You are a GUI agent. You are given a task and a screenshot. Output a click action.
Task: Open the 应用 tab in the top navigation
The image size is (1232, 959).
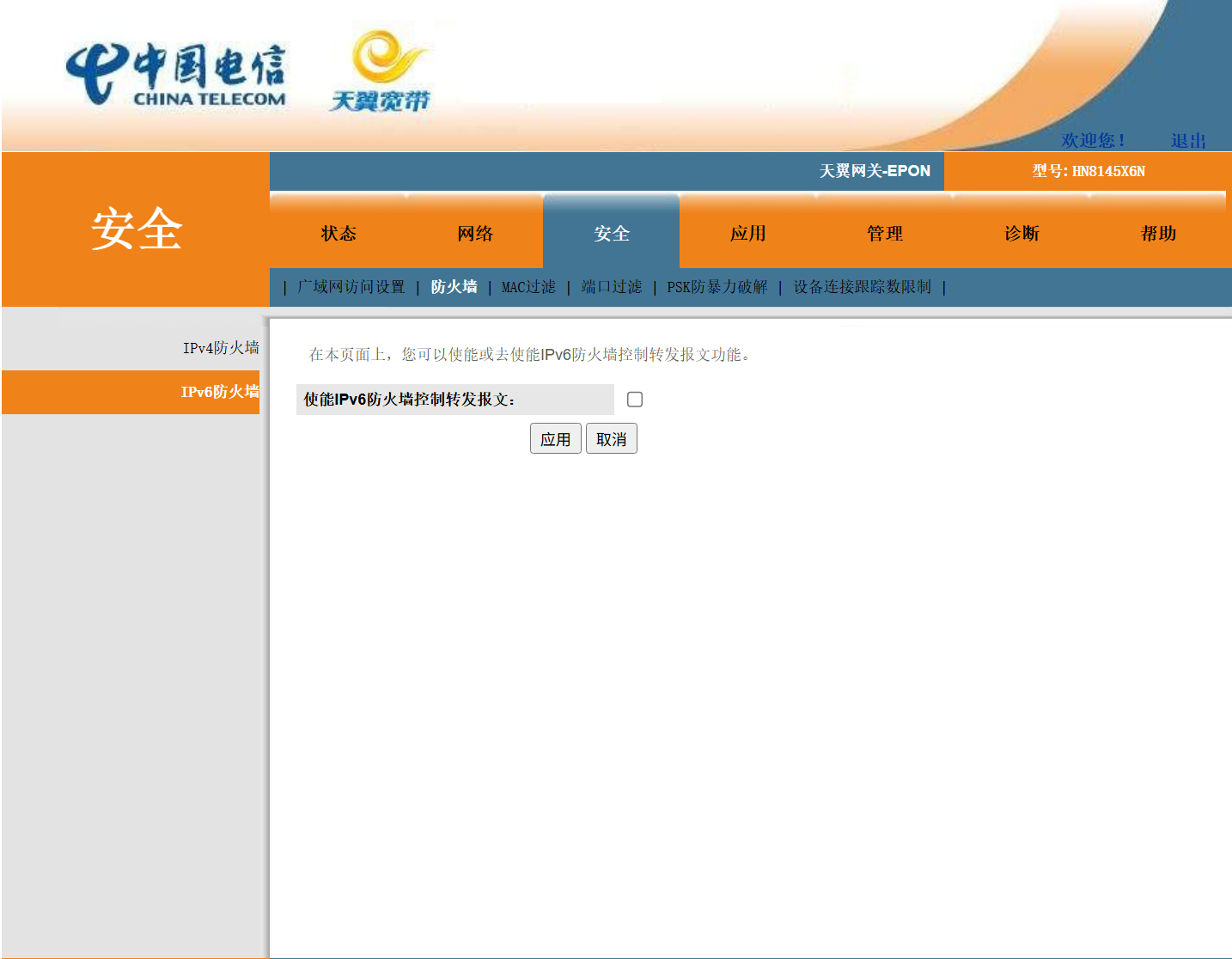click(747, 234)
